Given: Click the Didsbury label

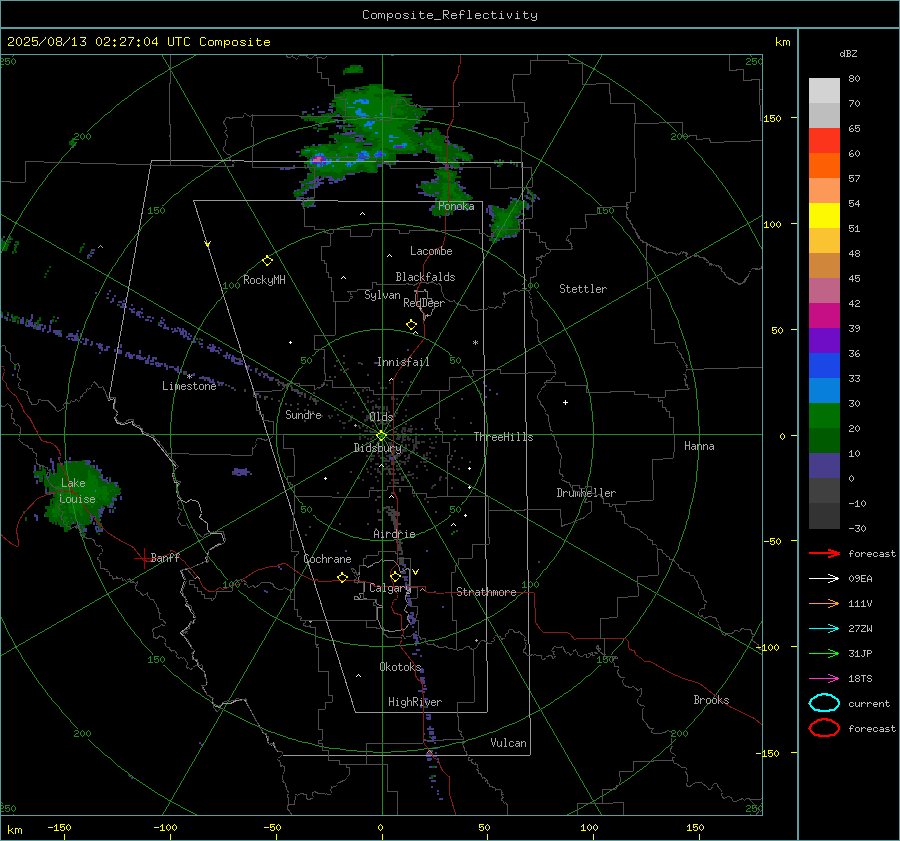Looking at the screenshot, I should coord(378,448).
